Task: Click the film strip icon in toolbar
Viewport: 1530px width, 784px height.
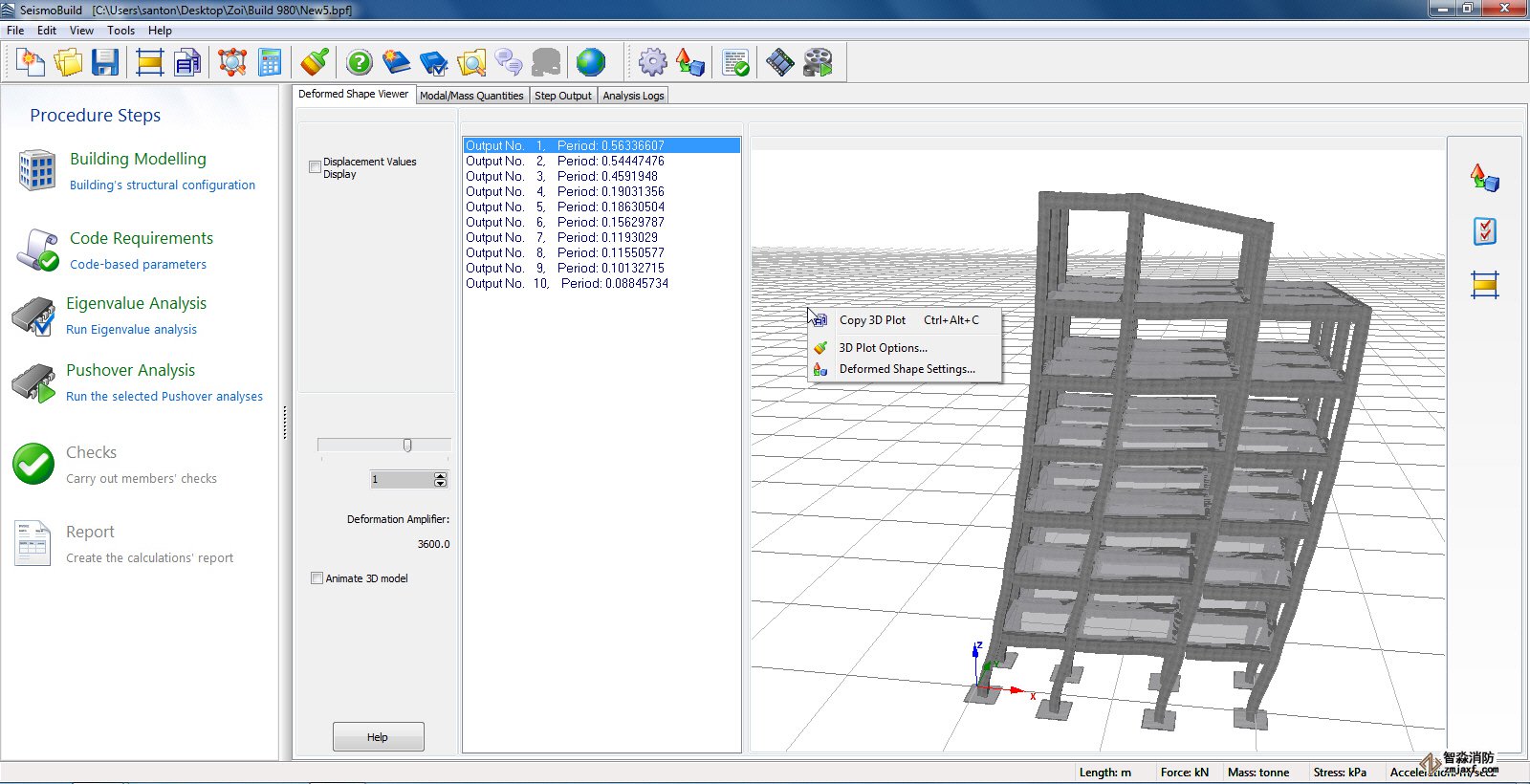Action: click(x=780, y=63)
